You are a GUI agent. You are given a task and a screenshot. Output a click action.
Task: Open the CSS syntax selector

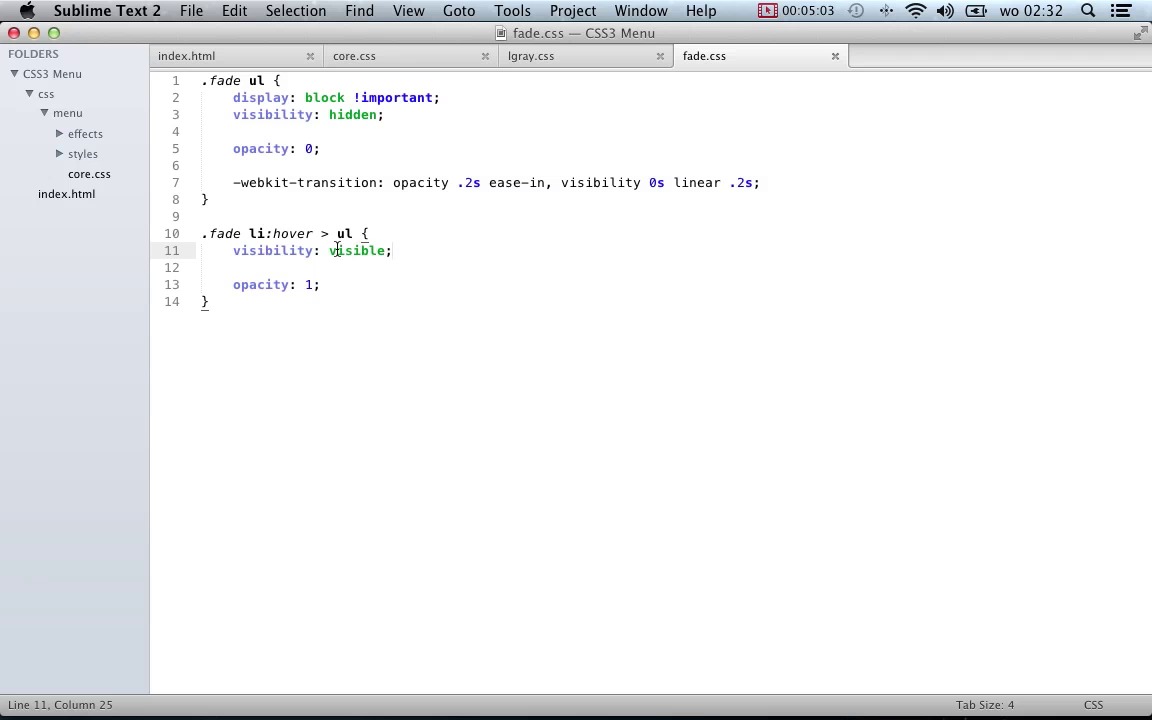[1093, 705]
